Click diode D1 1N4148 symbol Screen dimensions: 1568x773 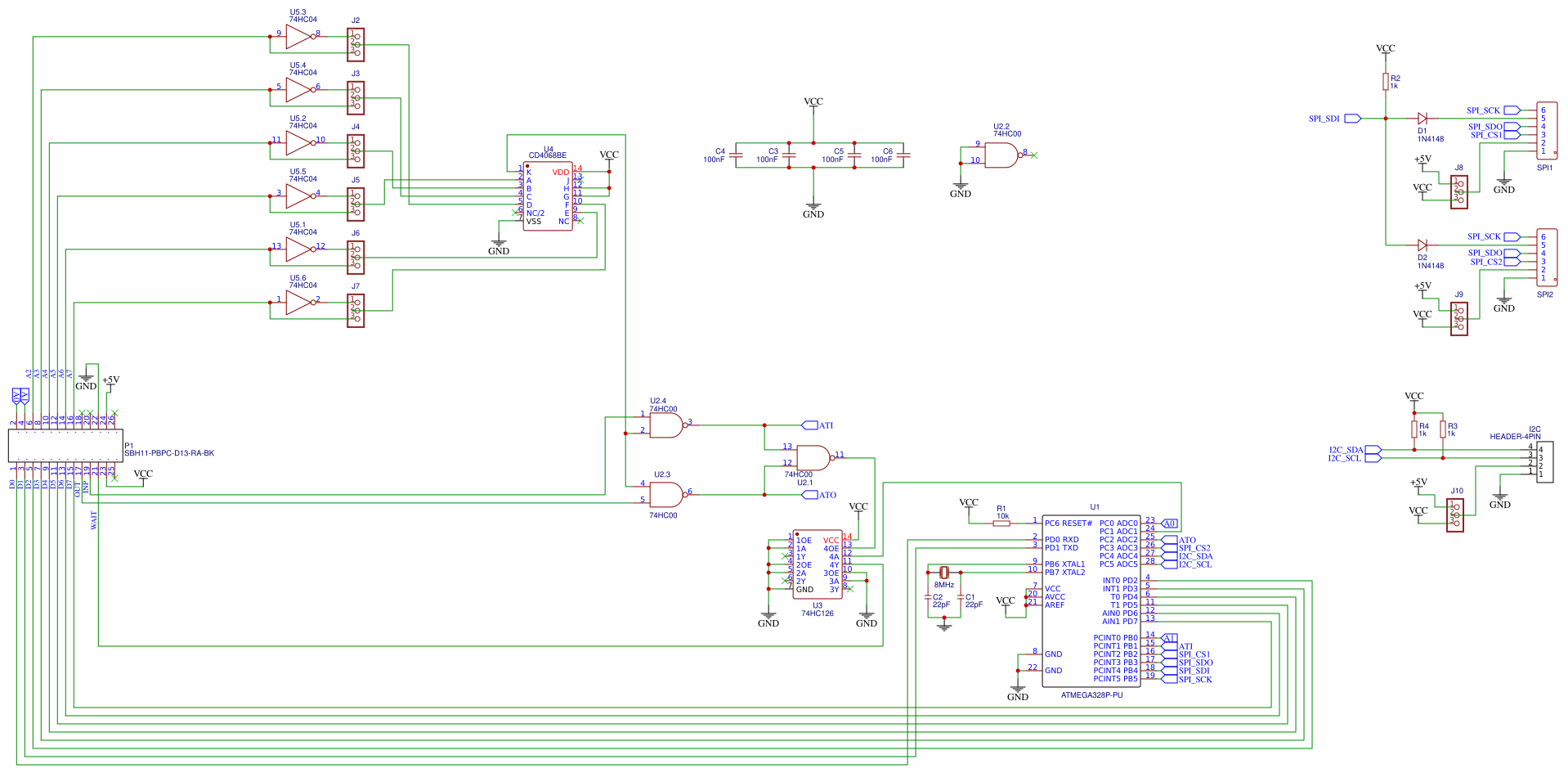(x=1421, y=118)
